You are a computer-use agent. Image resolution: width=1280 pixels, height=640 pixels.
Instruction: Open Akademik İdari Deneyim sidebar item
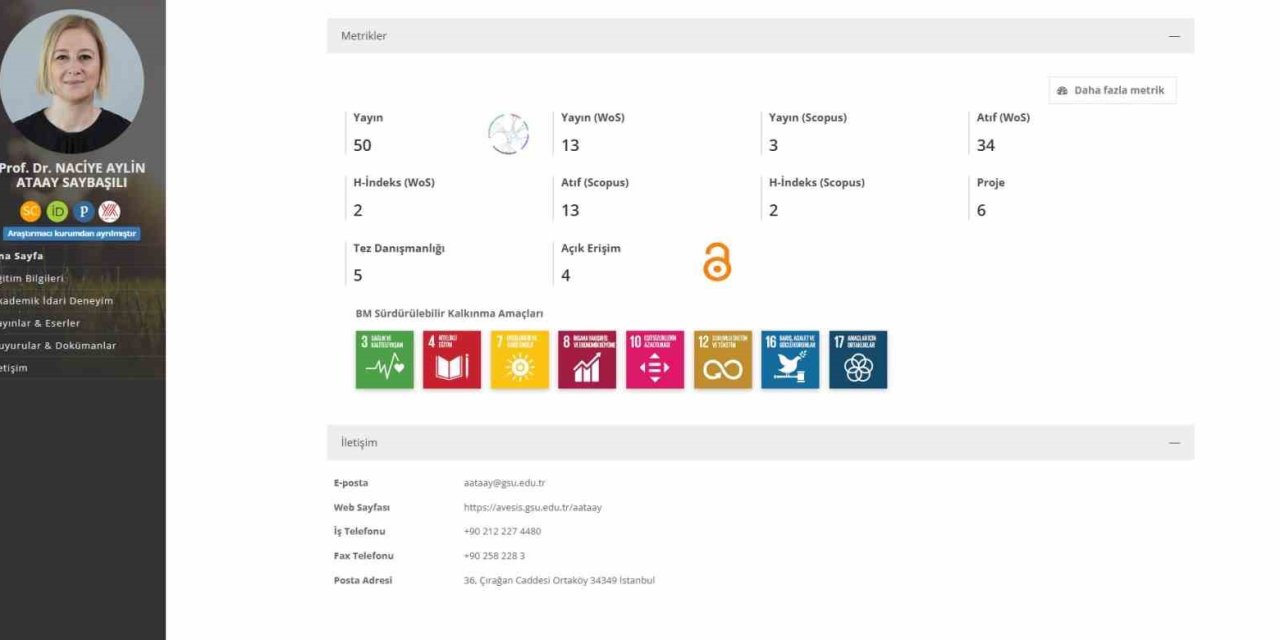(x=56, y=300)
